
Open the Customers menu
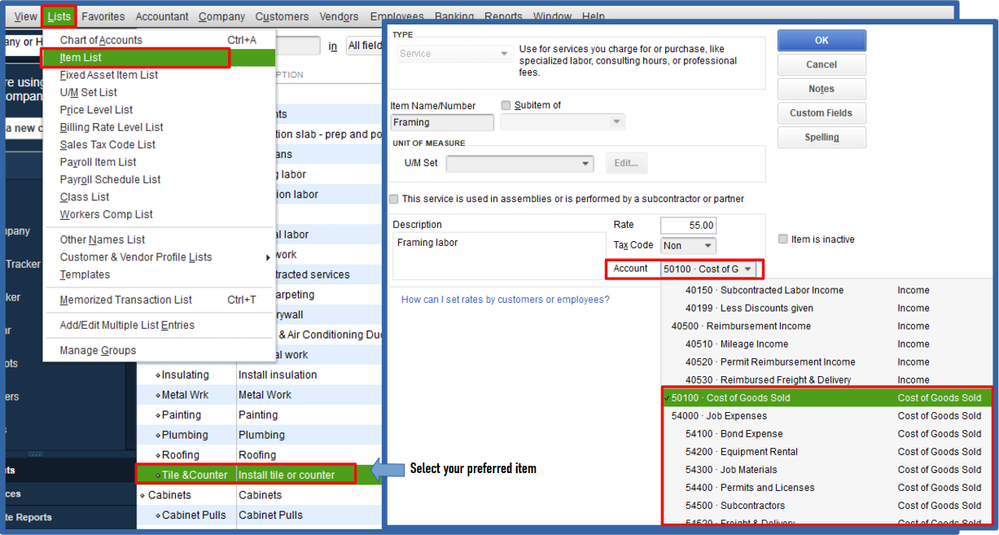[282, 17]
